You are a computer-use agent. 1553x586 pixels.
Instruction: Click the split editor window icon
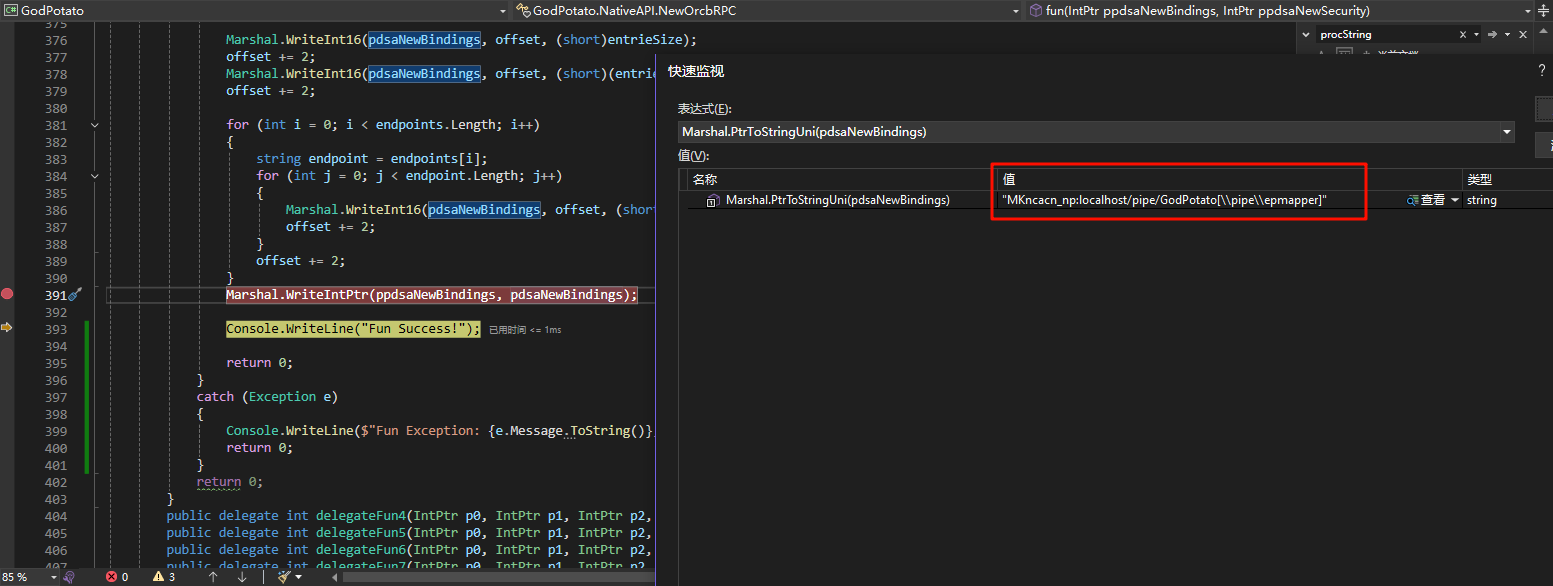[1543, 10]
